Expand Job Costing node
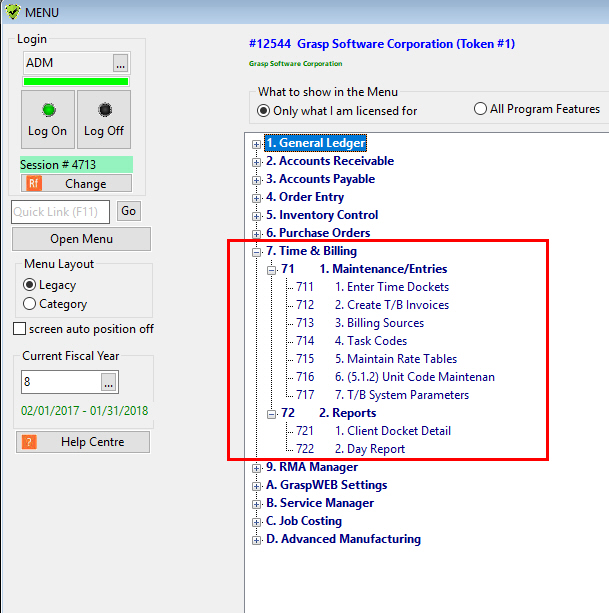Screen dimensions: 609x613 256,522
